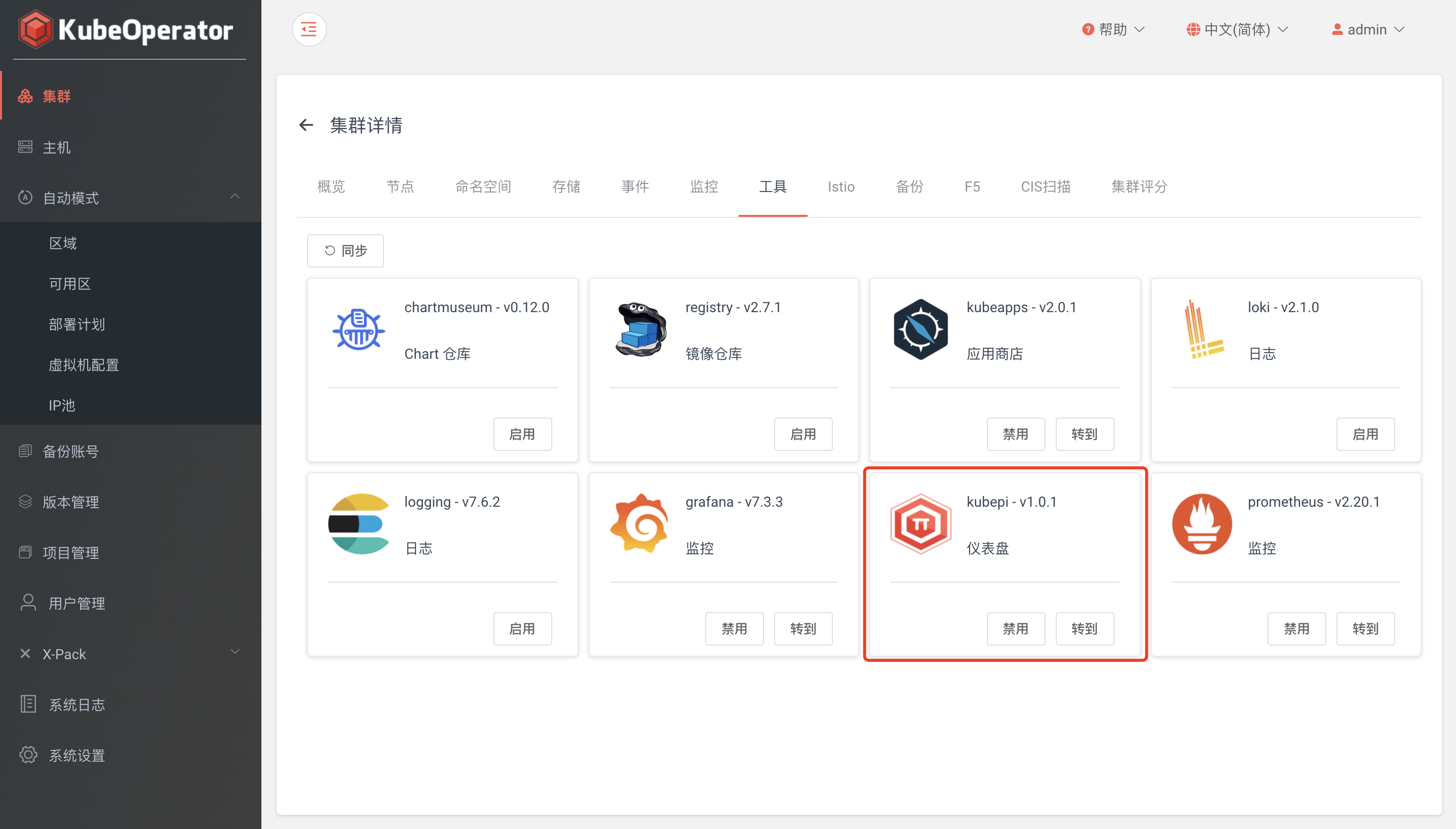Viewport: 1456px width, 829px height.
Task: Enable chartmuseum with 启用 button
Action: pos(522,434)
